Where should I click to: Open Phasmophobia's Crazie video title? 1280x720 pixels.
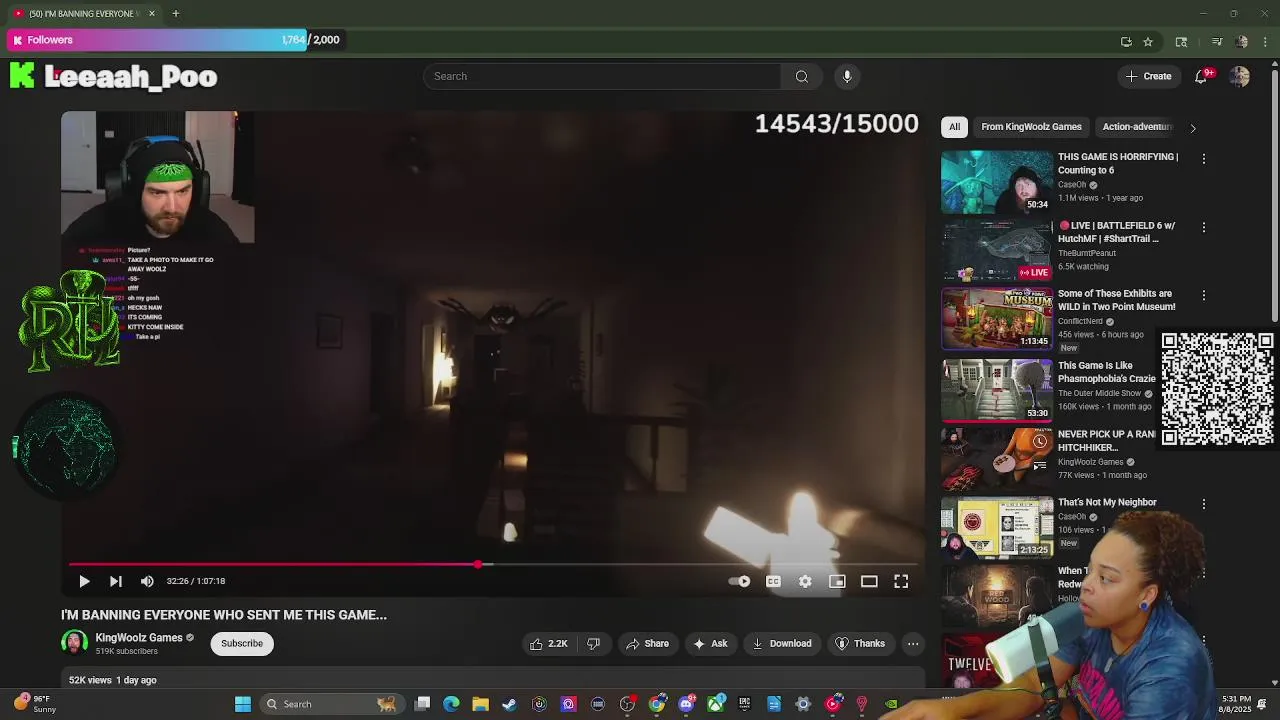[1107, 372]
